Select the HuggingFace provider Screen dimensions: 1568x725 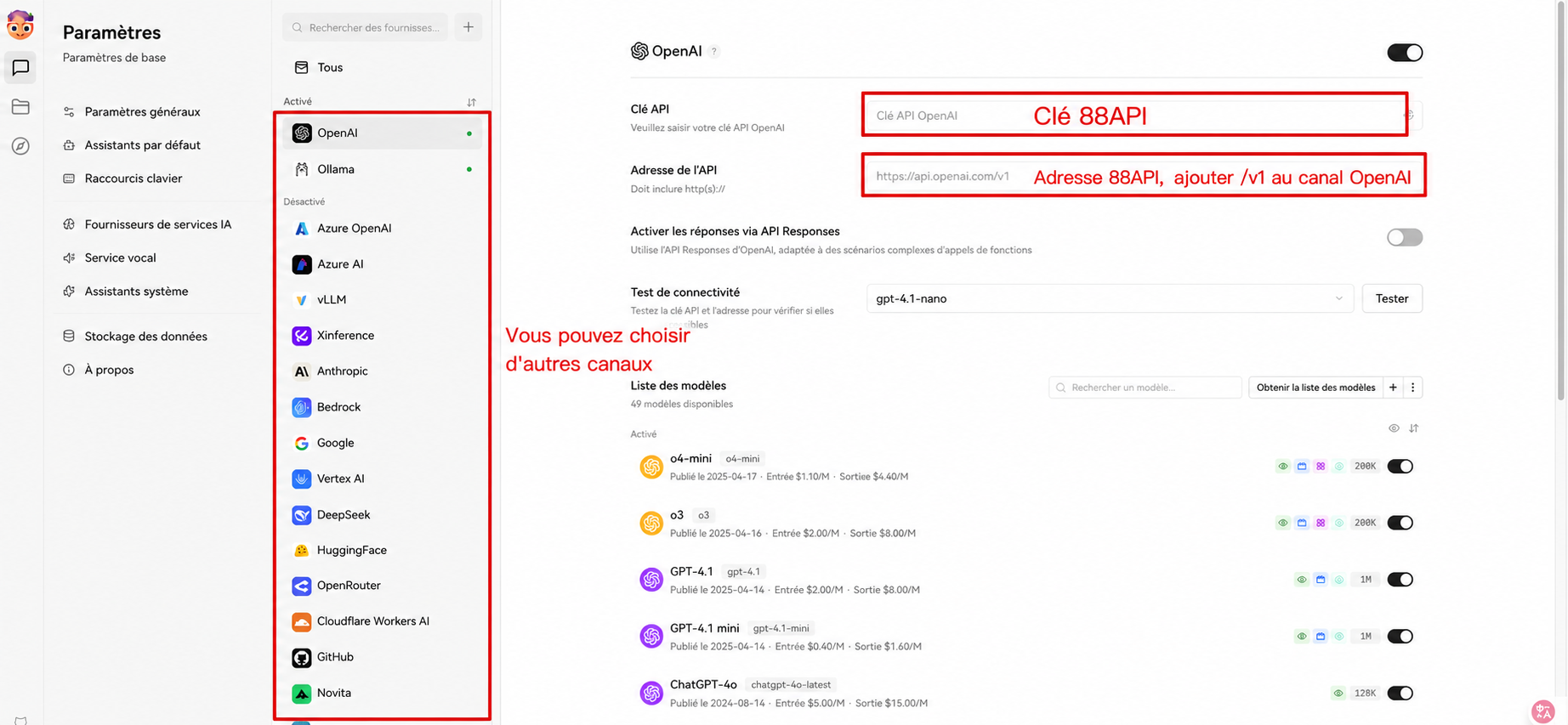pyautogui.click(x=382, y=550)
